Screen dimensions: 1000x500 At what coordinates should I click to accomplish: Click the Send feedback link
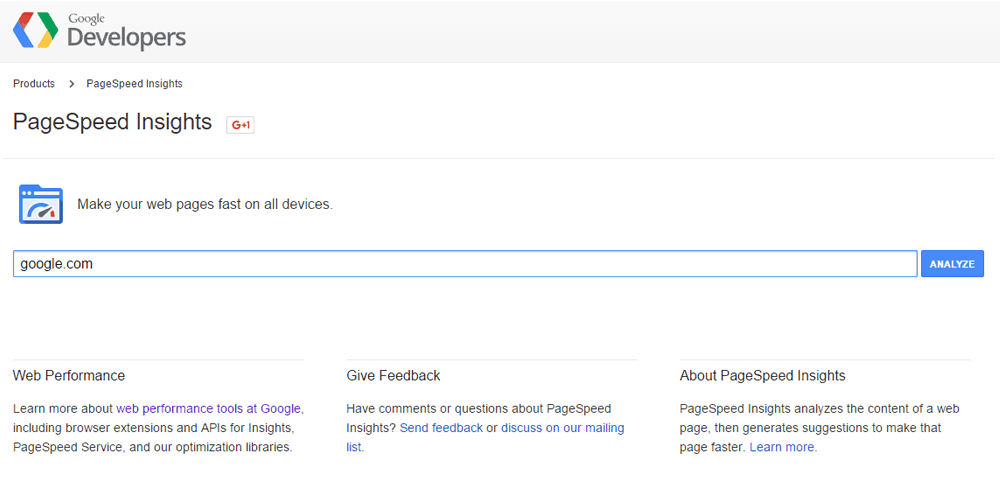(x=441, y=427)
